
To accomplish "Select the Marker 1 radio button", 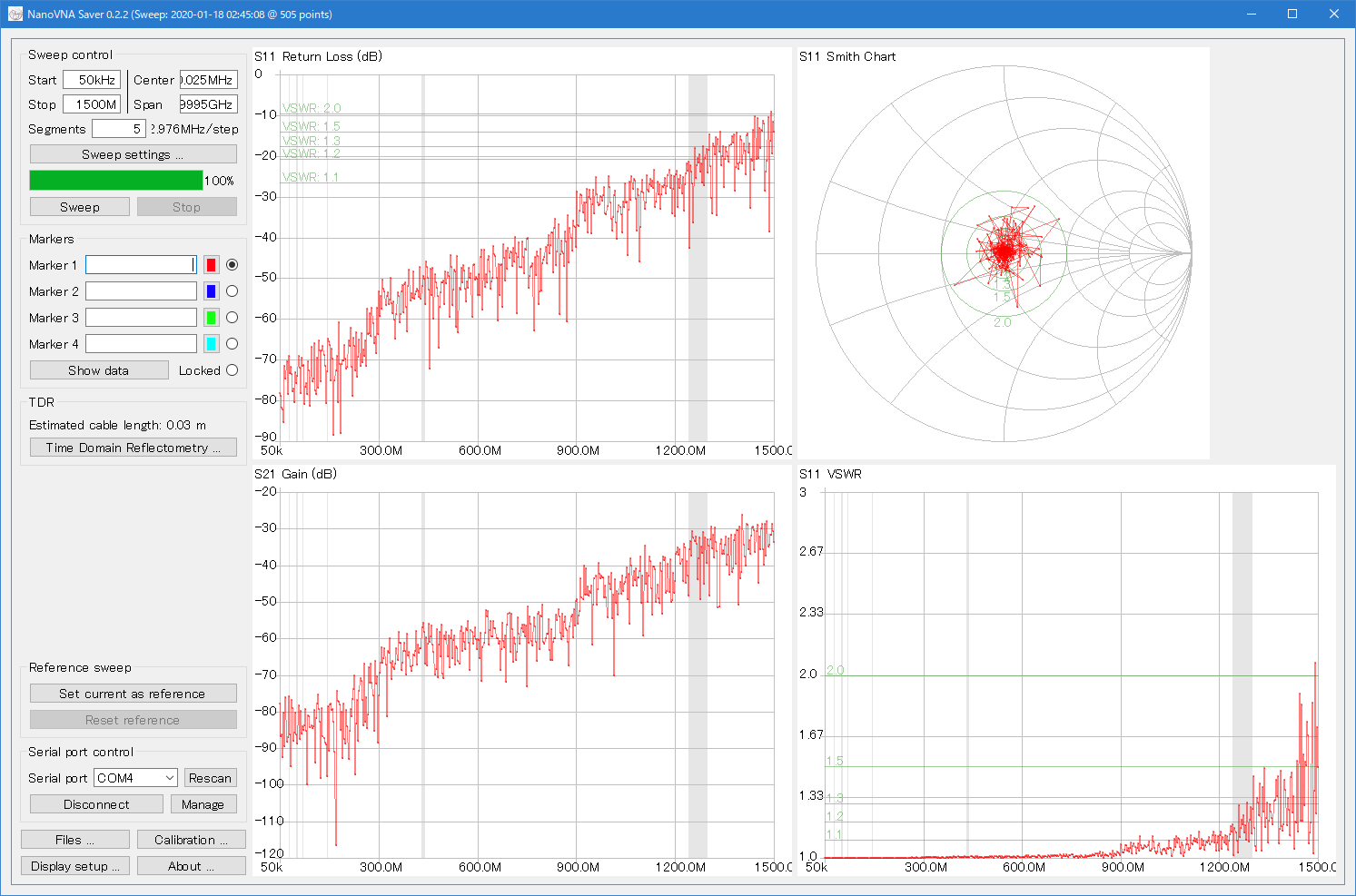I will pos(233,265).
